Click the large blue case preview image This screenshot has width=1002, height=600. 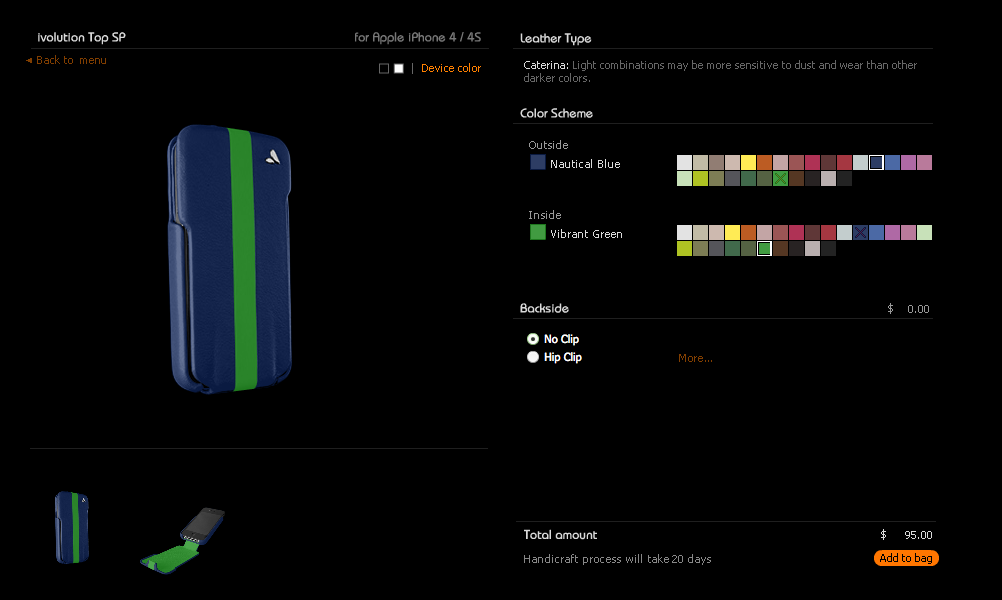tap(229, 259)
